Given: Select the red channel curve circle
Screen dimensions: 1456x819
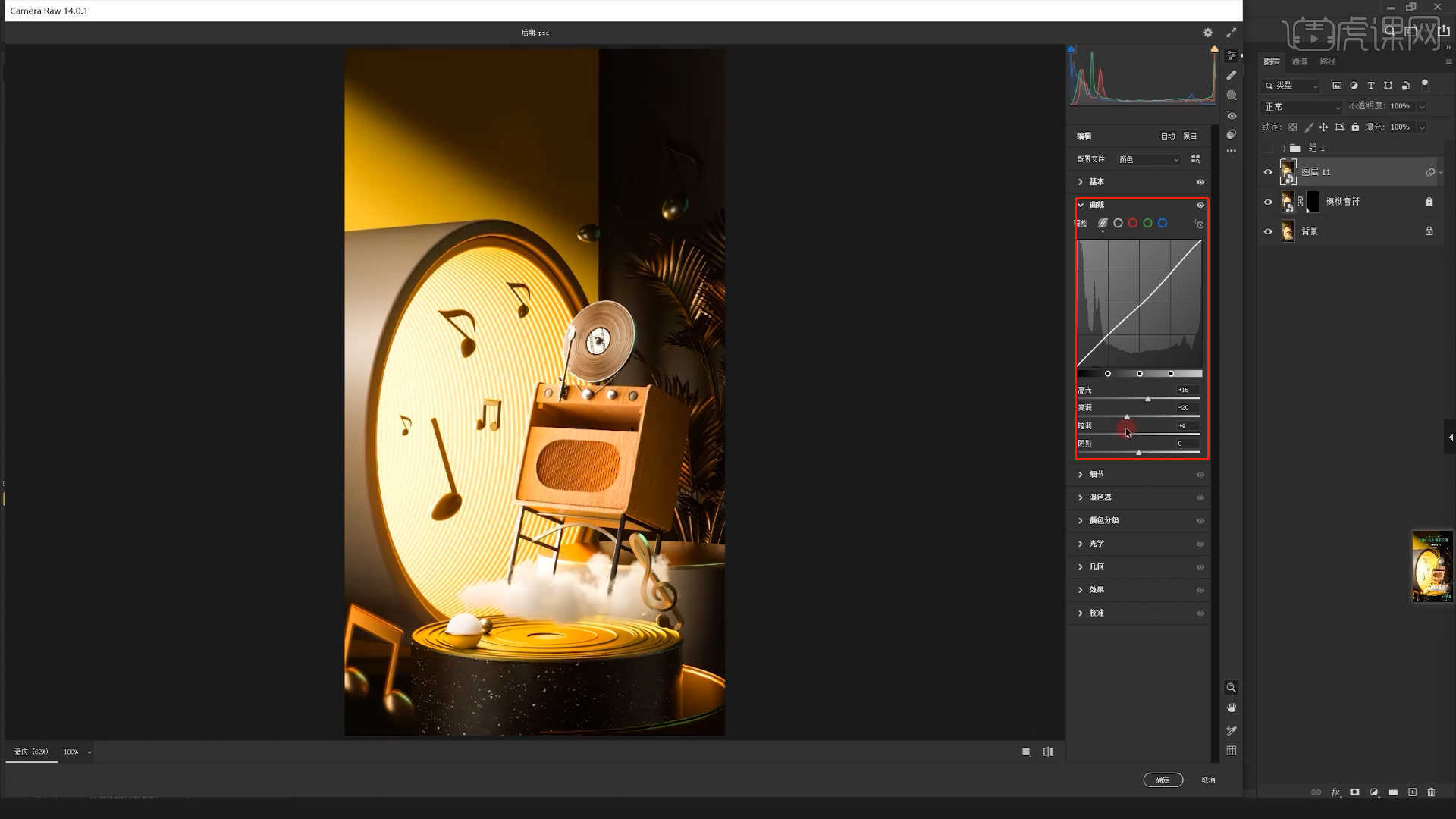Looking at the screenshot, I should coord(1133,223).
